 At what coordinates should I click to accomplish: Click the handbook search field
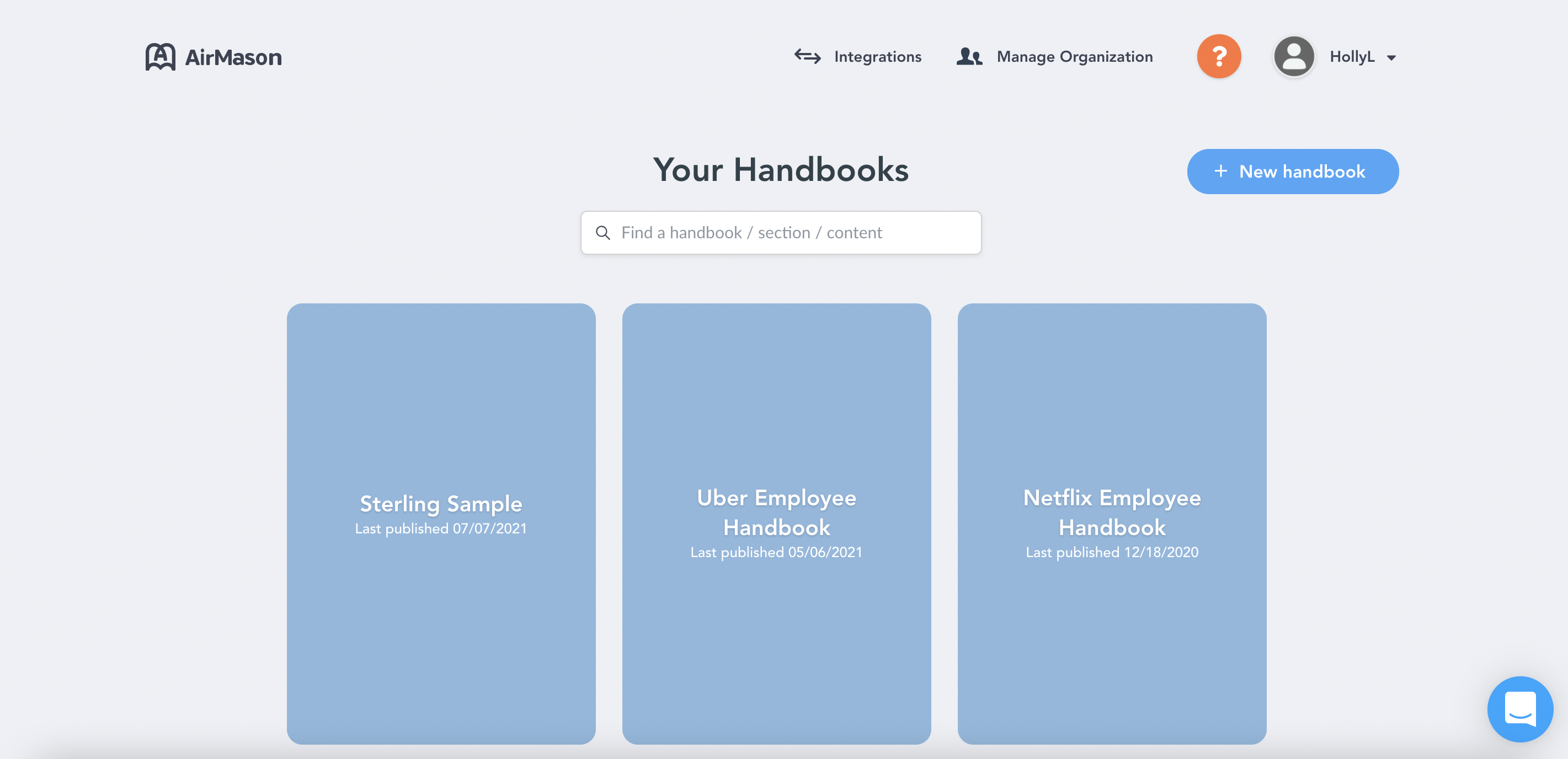781,233
